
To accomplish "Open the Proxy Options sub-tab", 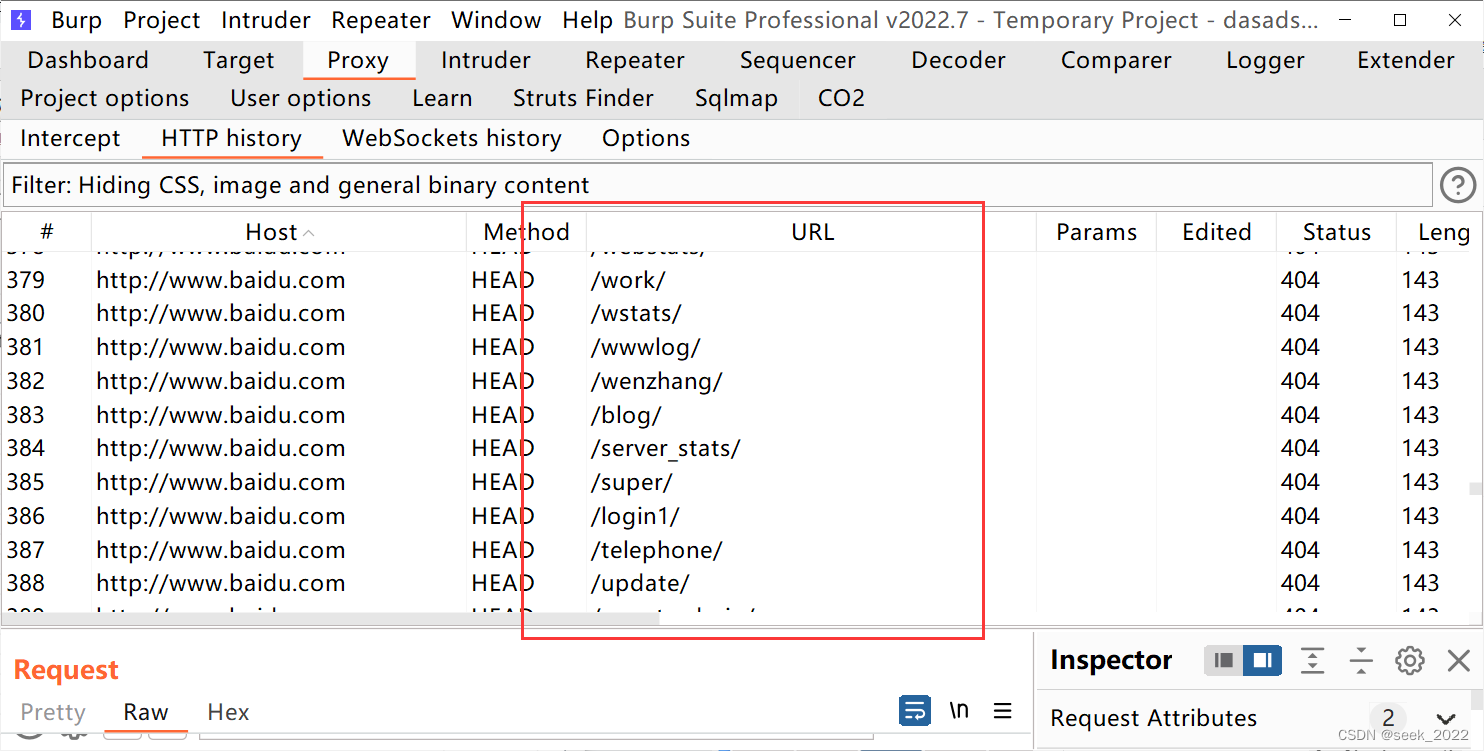I will (x=646, y=138).
